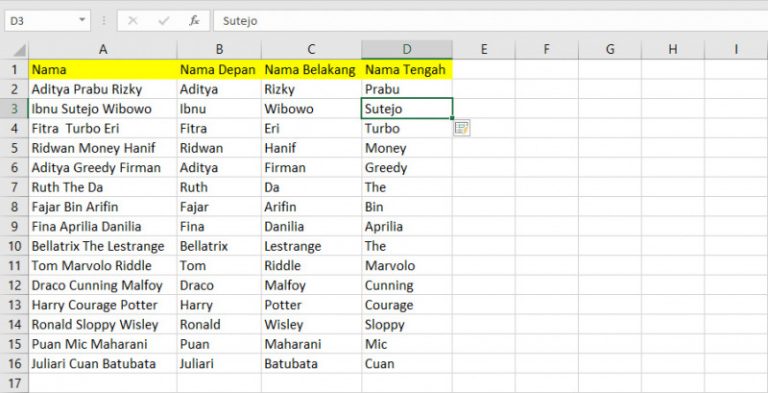This screenshot has width=768, height=393.
Task: Click cell 'Ronald' in Nama Depan column
Action: pyautogui.click(x=219, y=324)
